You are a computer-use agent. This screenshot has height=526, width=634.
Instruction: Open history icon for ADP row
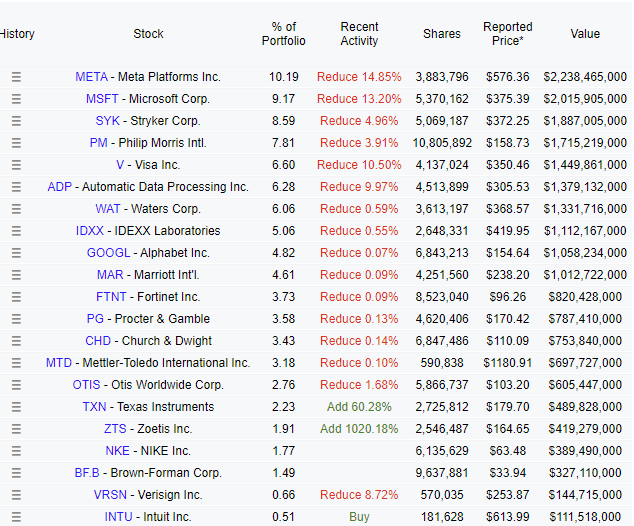[16, 187]
